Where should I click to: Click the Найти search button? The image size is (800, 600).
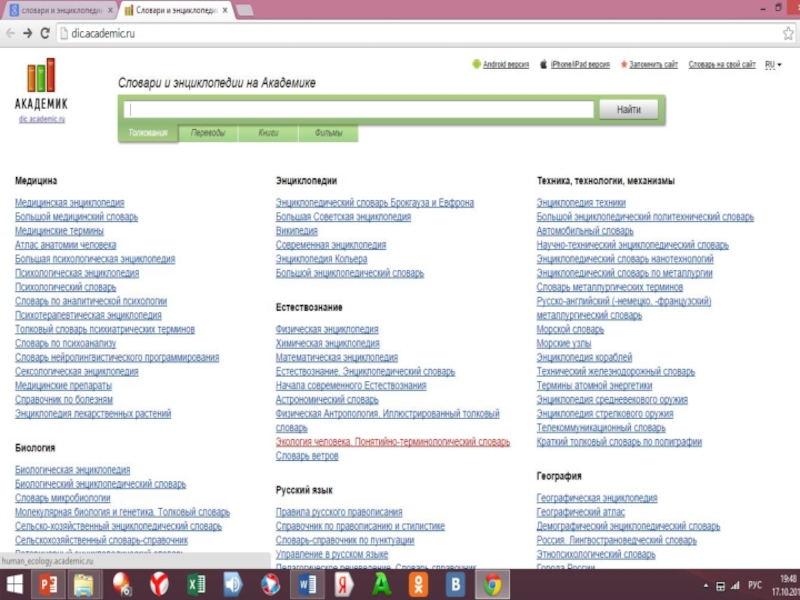pos(629,109)
